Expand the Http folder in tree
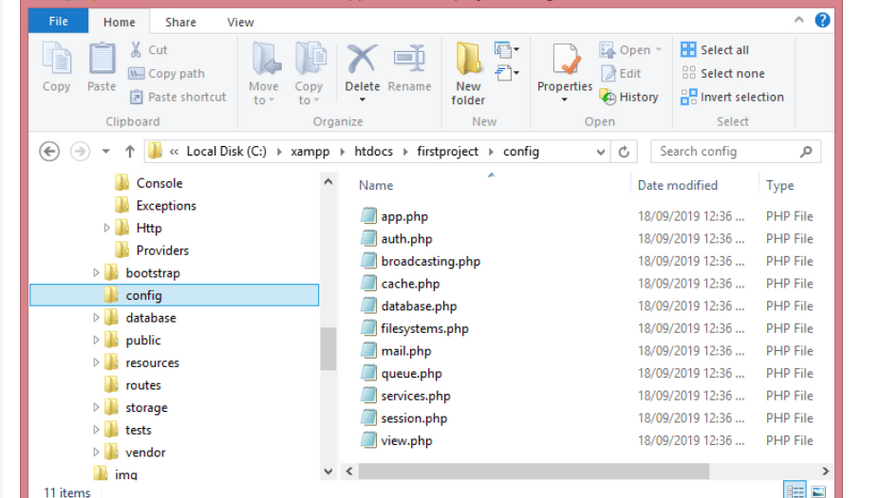 [108, 228]
